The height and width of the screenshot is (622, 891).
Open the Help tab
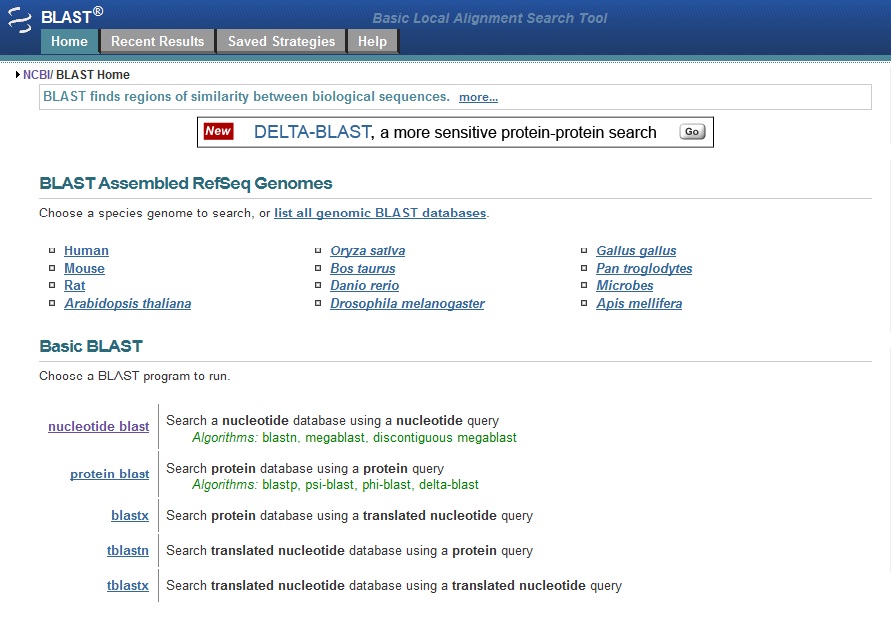[372, 41]
